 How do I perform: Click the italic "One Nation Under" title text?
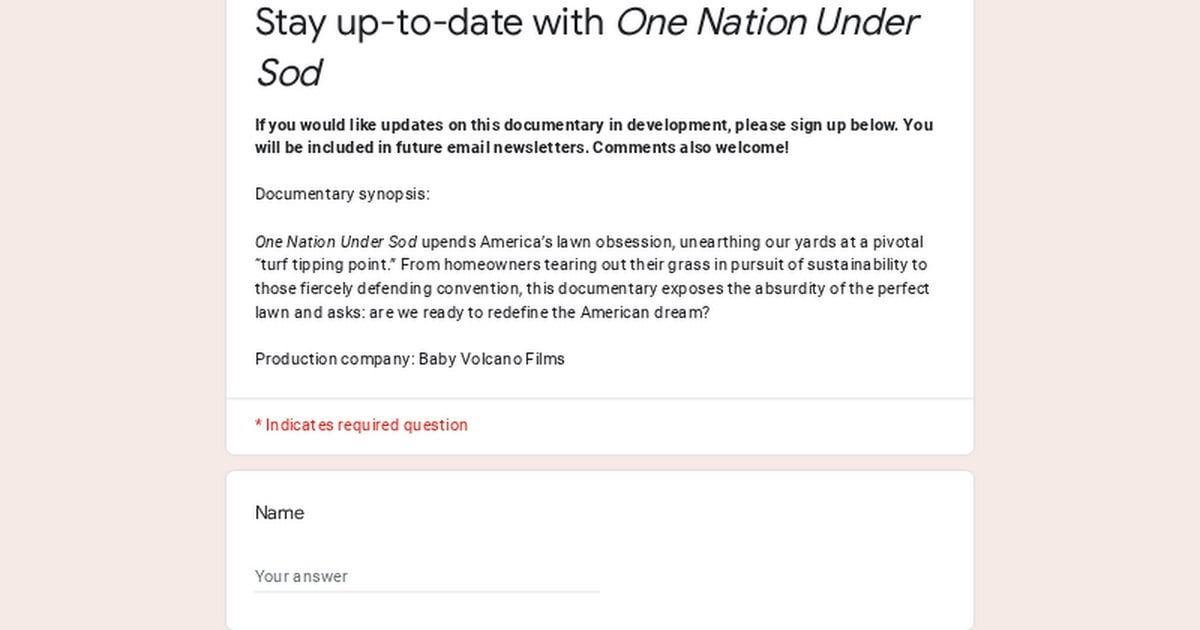(766, 22)
